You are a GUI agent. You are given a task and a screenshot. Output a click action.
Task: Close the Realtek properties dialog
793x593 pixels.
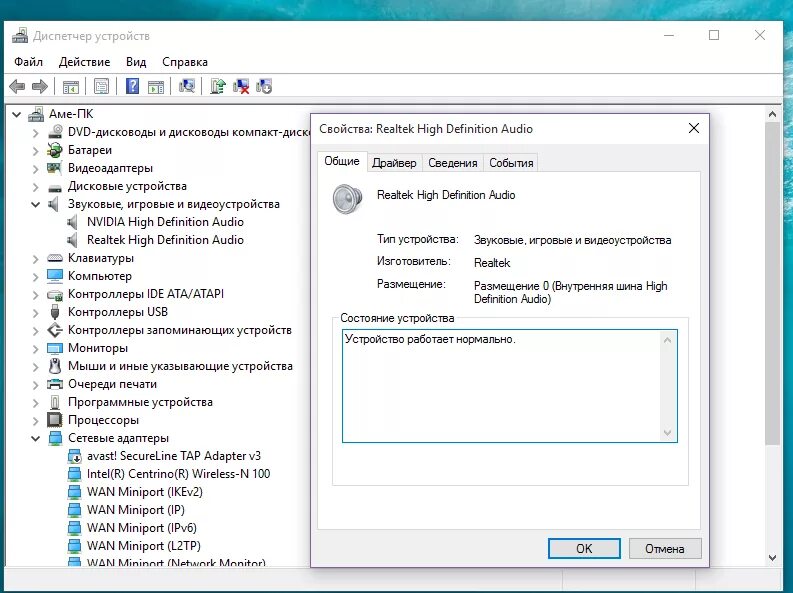(694, 128)
